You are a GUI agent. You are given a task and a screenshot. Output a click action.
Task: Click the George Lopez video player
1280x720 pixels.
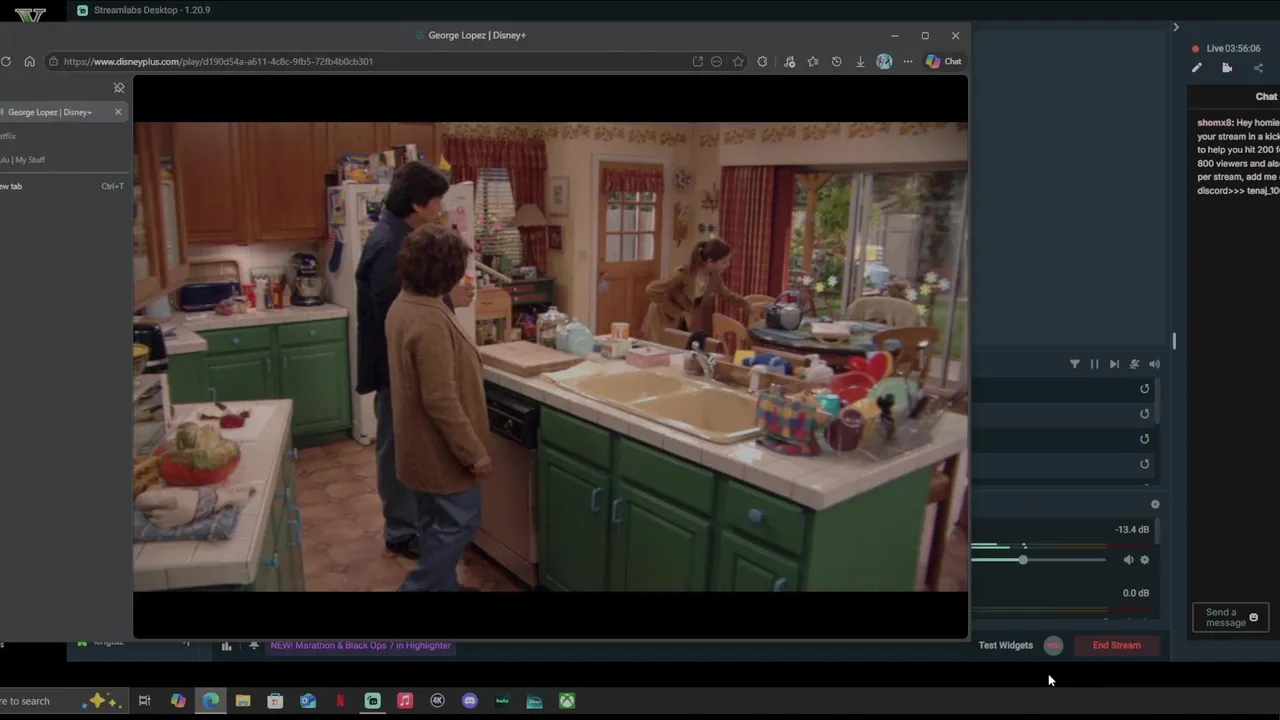tap(550, 357)
